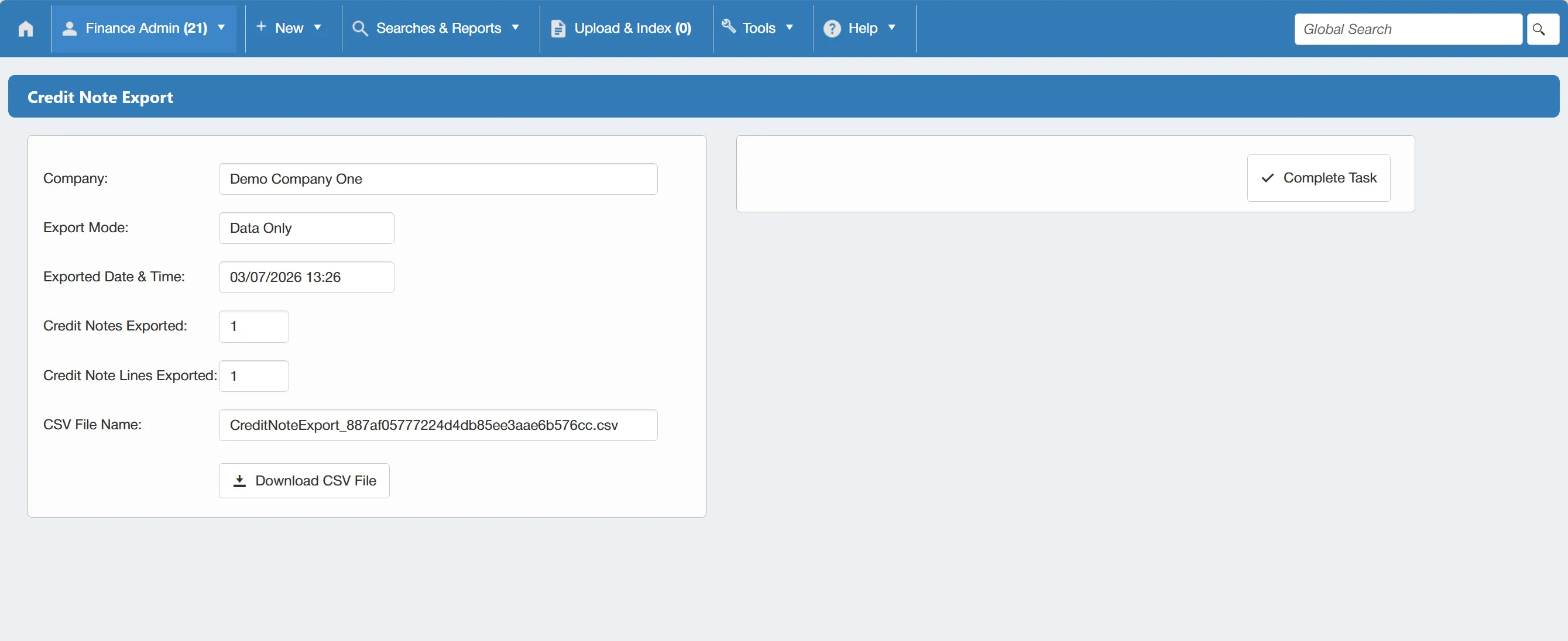Viewport: 1568px width, 641px height.
Task: Click the Global Search magnifier button
Action: click(x=1542, y=29)
